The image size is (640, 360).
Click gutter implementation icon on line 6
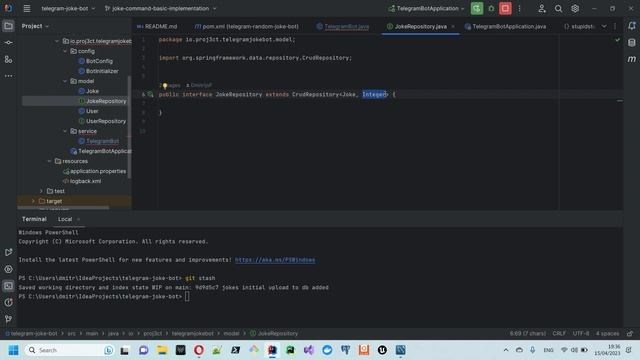150,94
